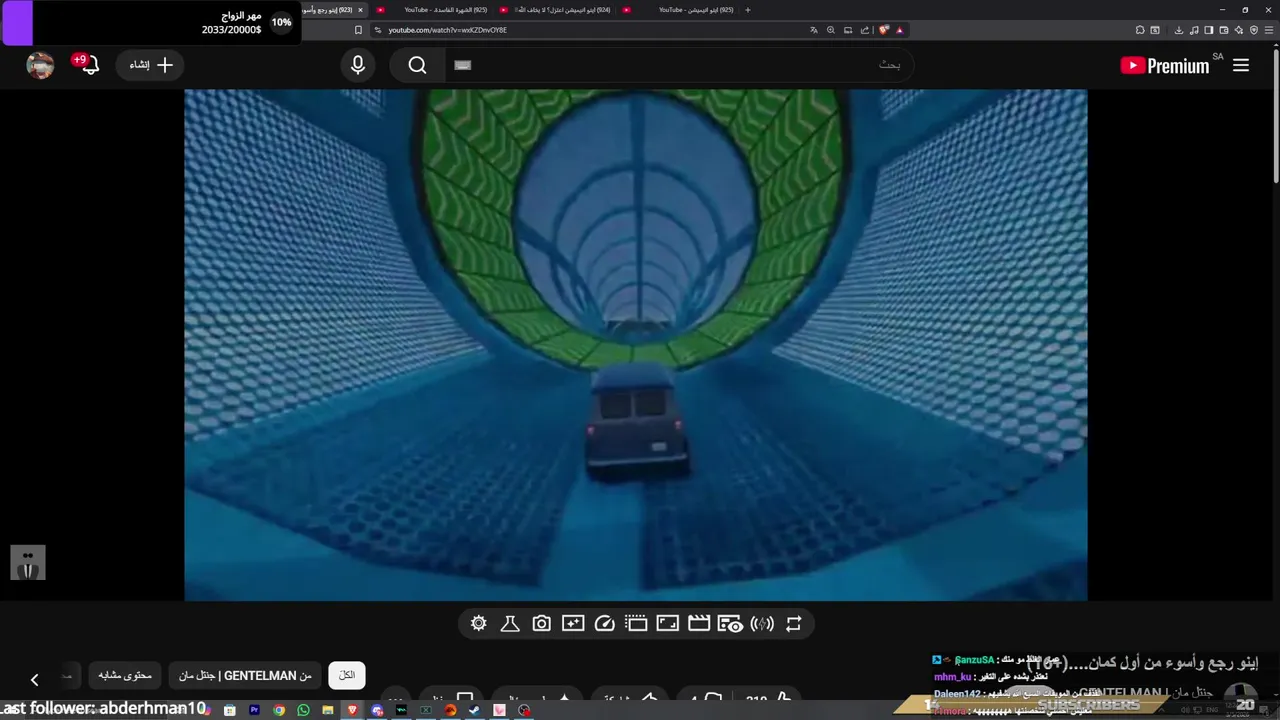Expand video with the fullscreen frame icon
1280x720 pixels.
click(x=667, y=624)
